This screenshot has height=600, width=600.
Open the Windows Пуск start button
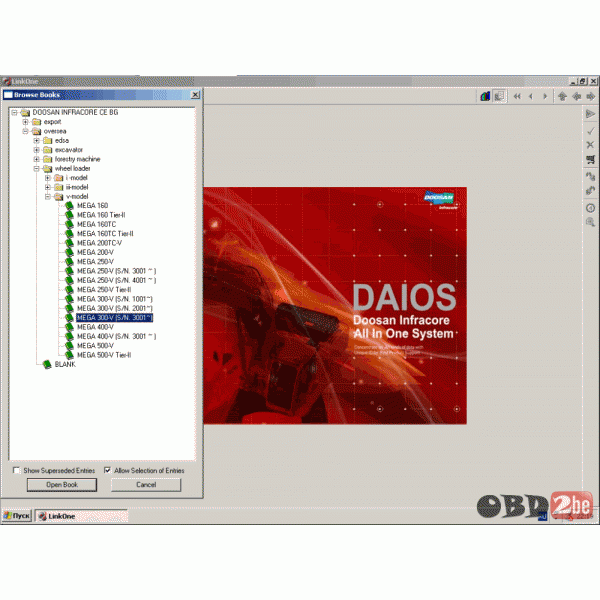(x=17, y=516)
